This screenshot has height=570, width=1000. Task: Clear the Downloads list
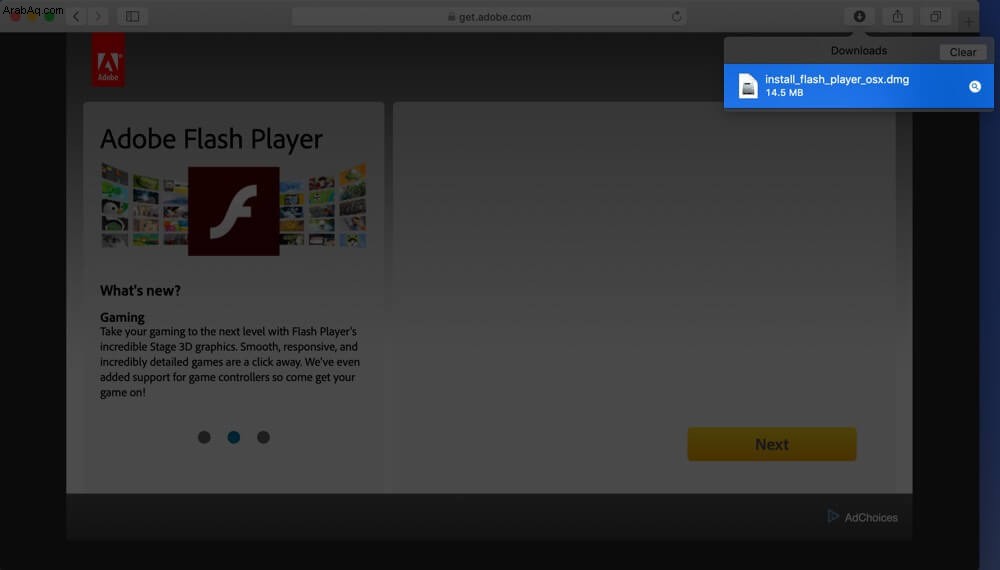[962, 52]
